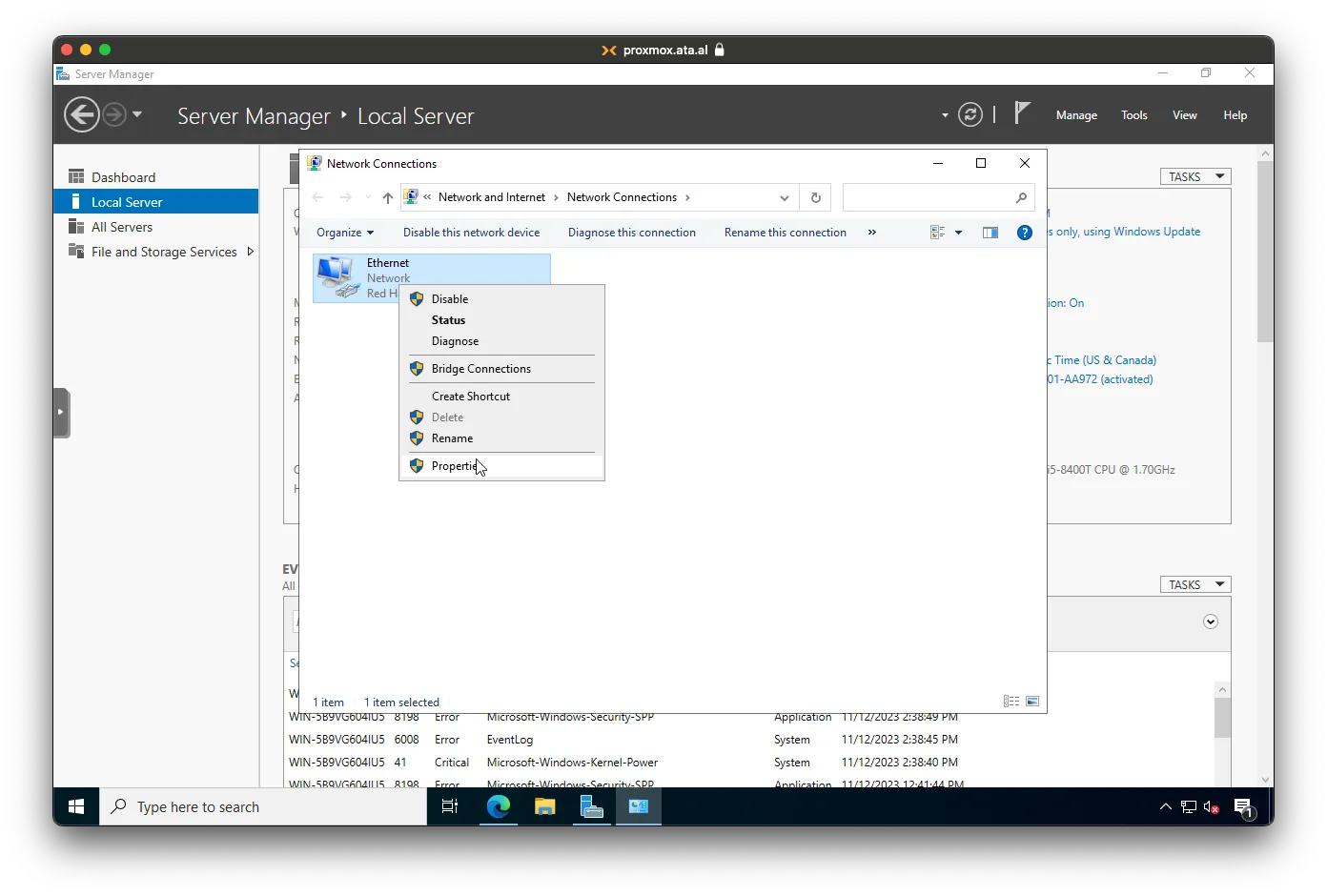Viewport: 1327px width, 896px height.
Task: Open the Organize dropdown
Action: click(x=345, y=233)
